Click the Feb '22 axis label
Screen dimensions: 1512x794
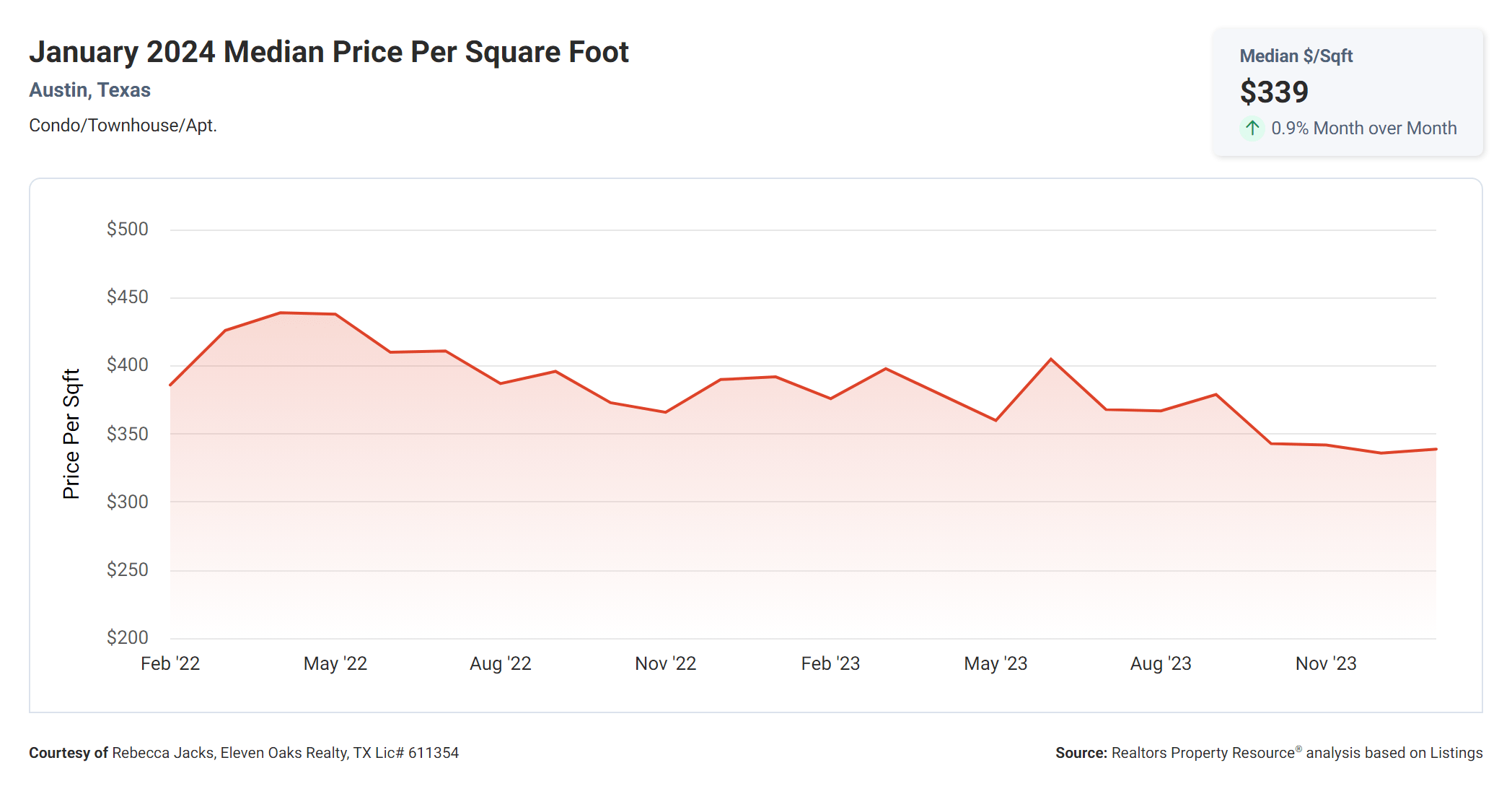point(170,663)
